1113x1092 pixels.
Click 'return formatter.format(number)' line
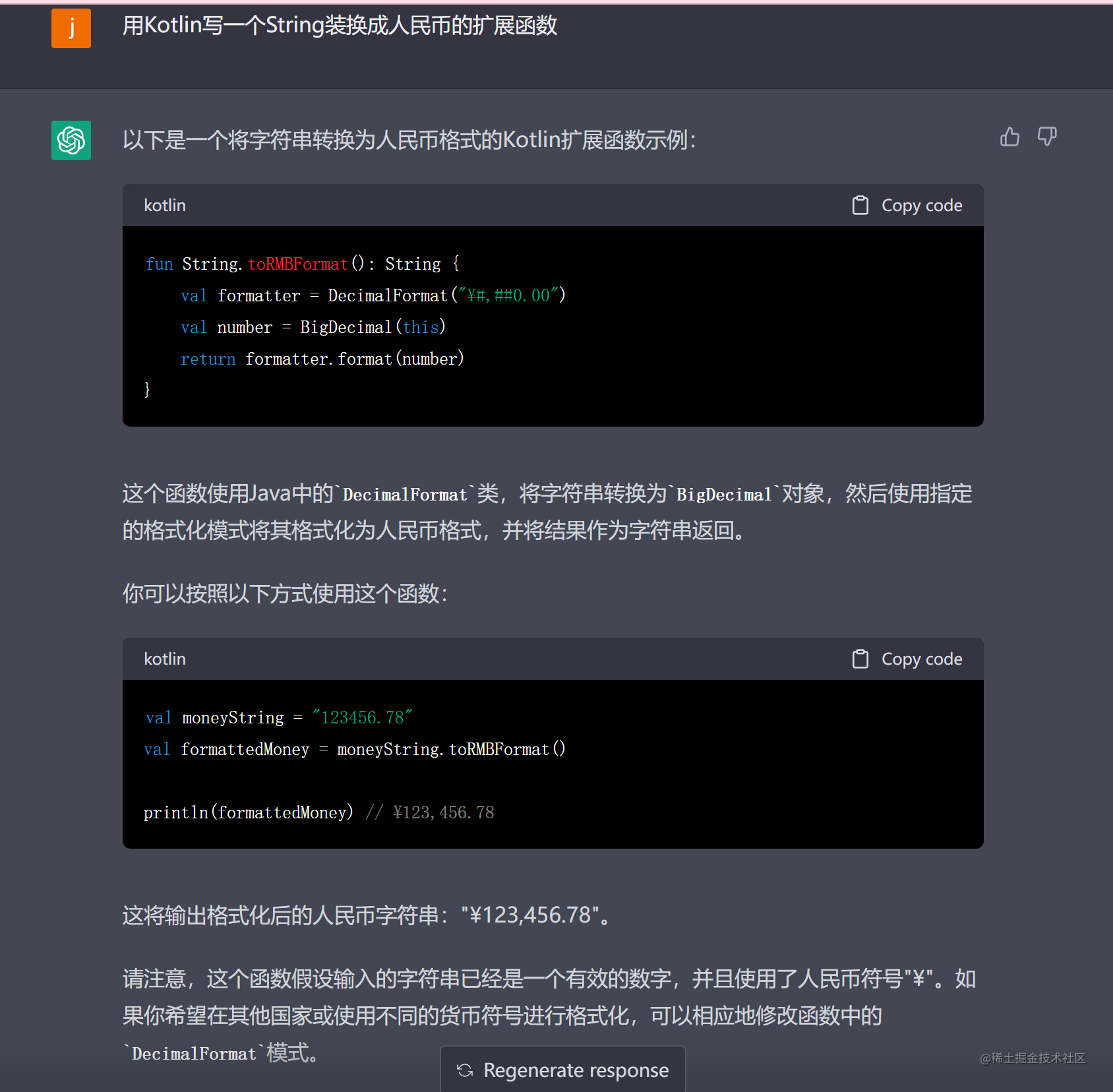click(322, 359)
